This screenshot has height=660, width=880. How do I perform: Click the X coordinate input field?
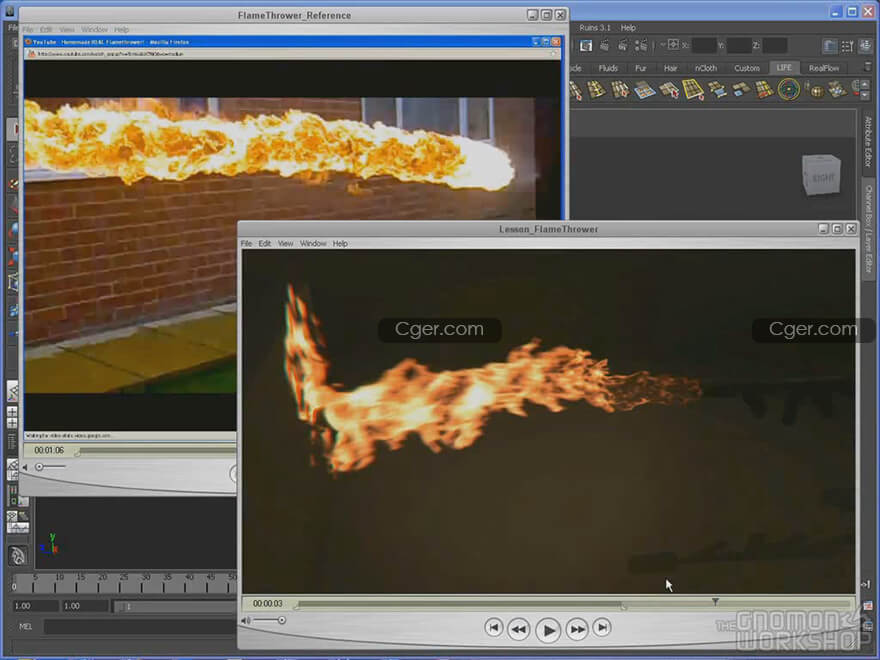[x=704, y=45]
